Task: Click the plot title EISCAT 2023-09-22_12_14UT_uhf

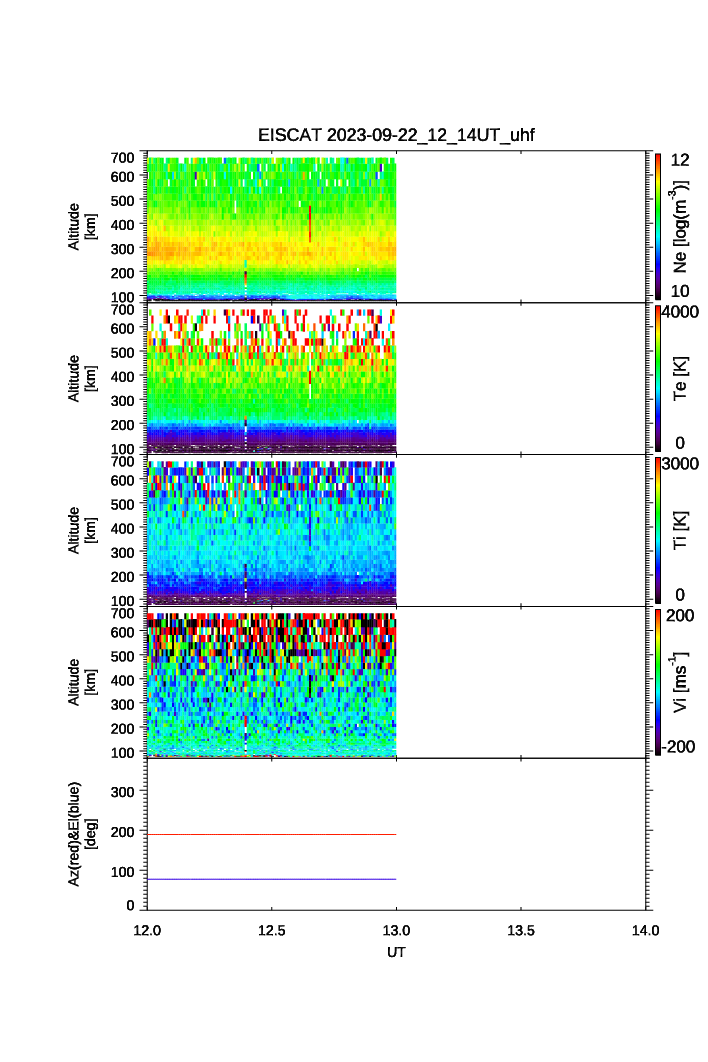Action: pyautogui.click(x=396, y=136)
